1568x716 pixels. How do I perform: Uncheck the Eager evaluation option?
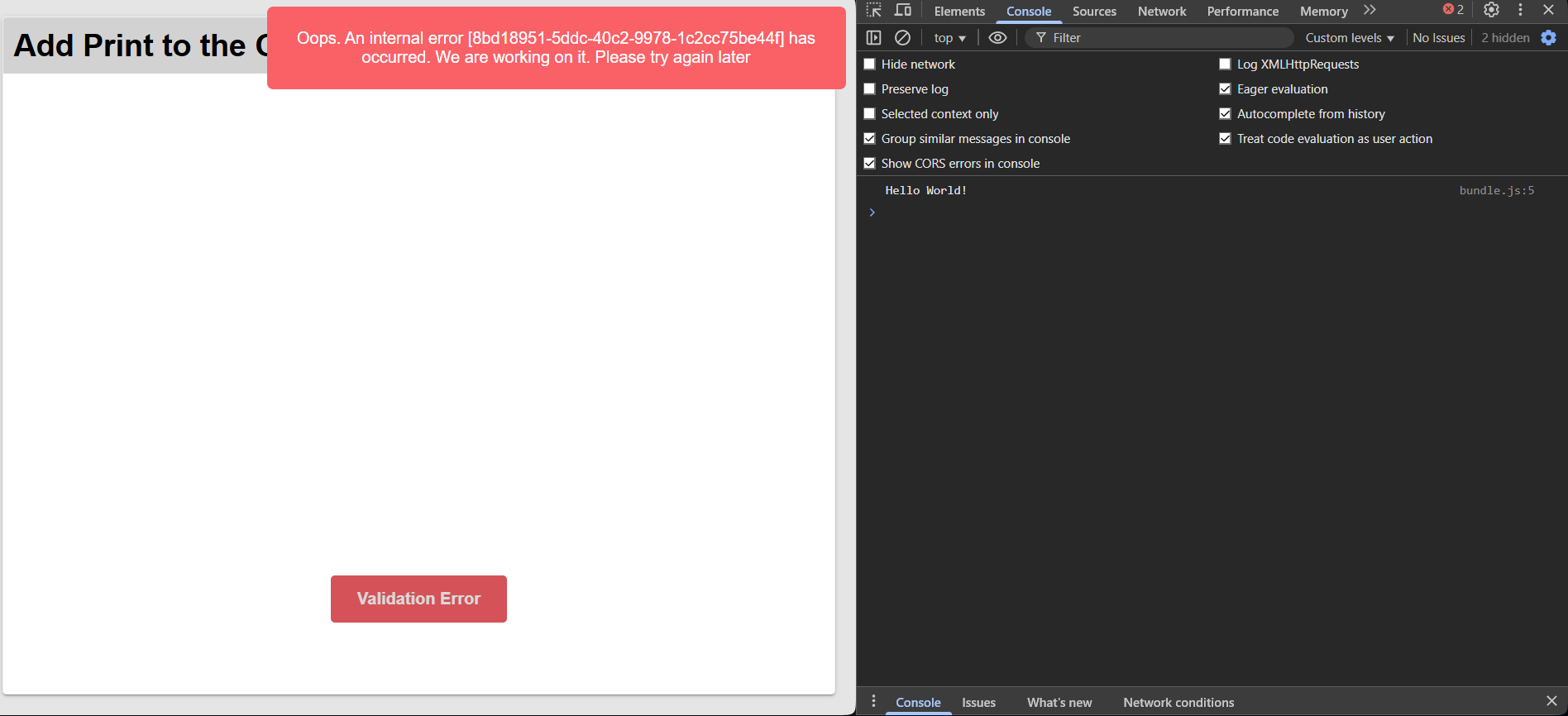(1225, 89)
